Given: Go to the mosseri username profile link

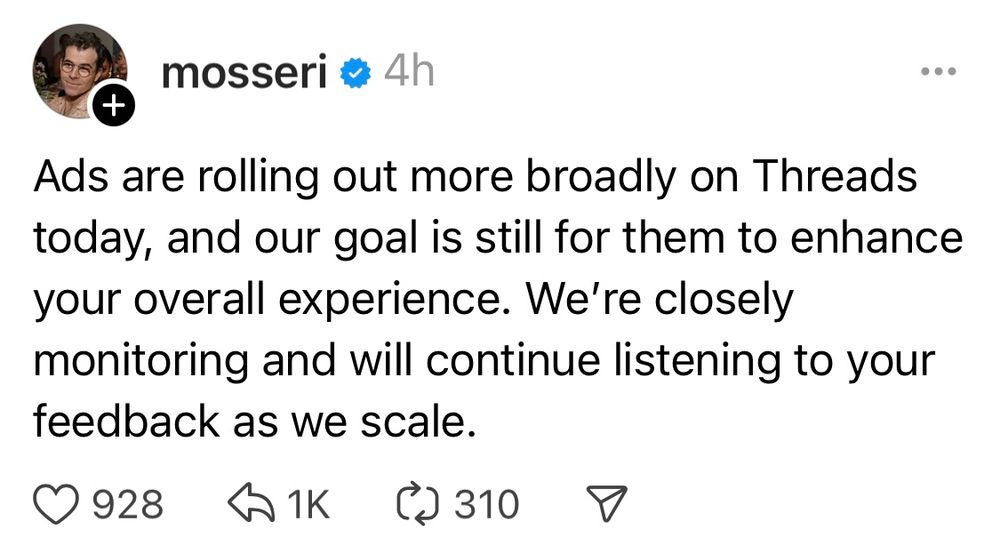Looking at the screenshot, I should click(243, 73).
